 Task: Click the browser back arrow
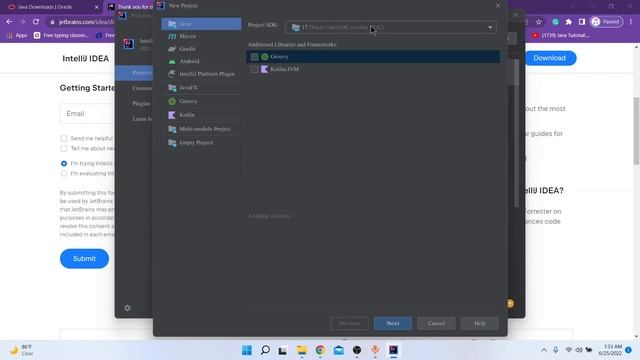click(9, 22)
